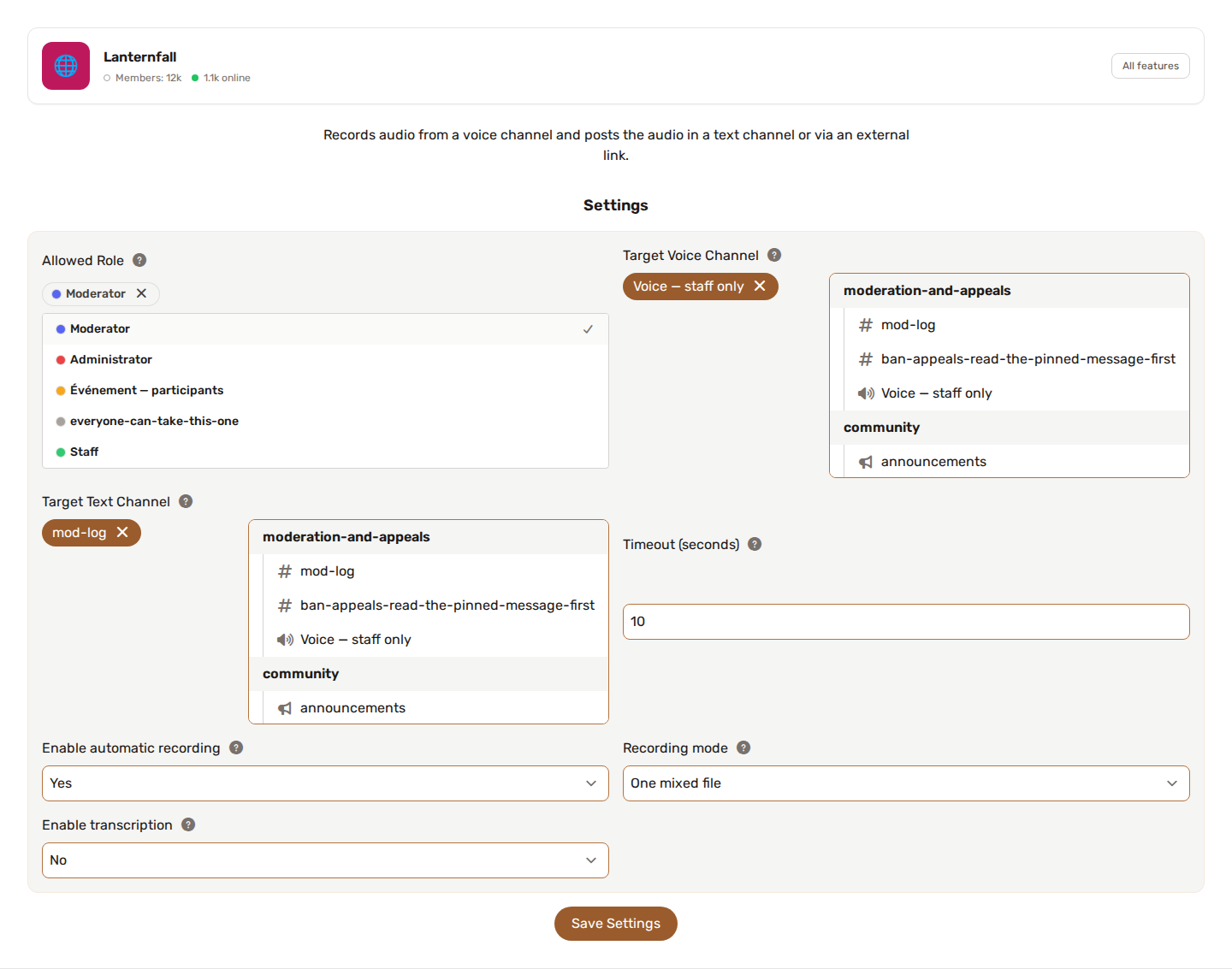This screenshot has width=1232, height=969.
Task: Select the Staff role option
Action: pos(325,452)
